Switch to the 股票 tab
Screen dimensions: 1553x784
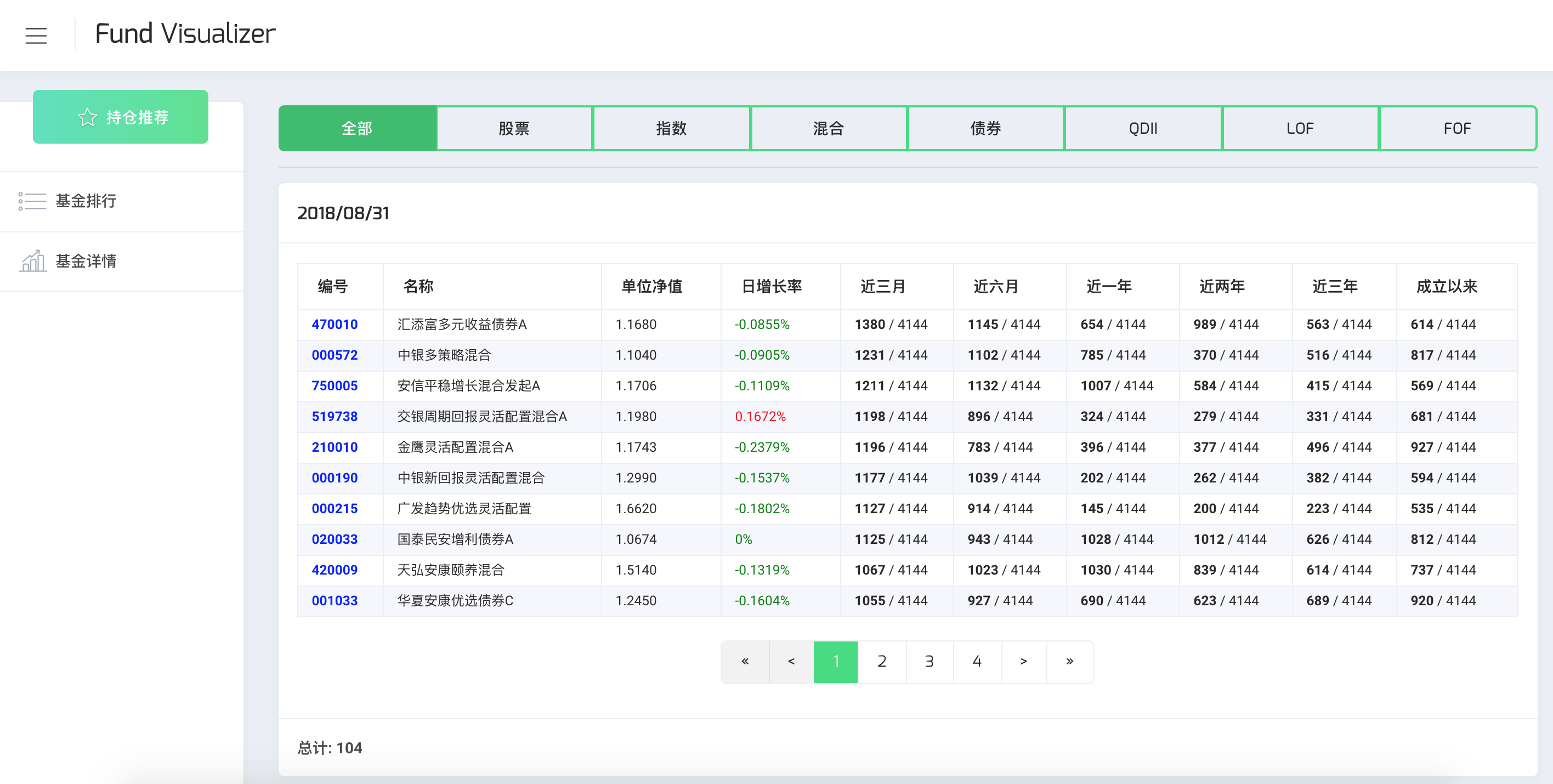514,128
